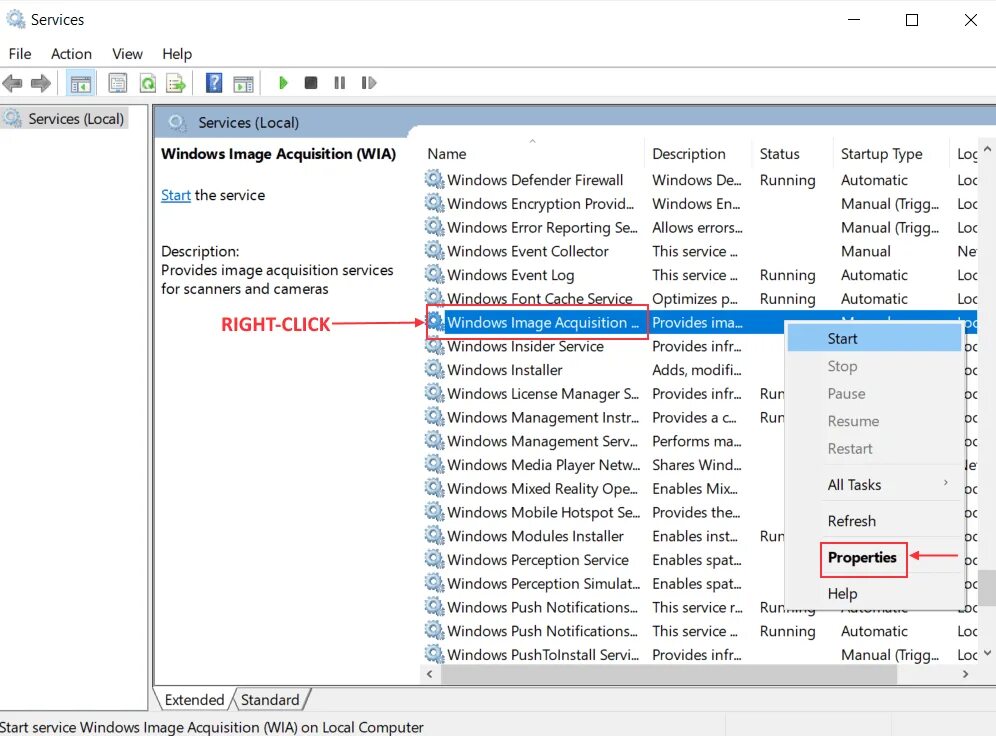Viewport: 996px width, 736px height.
Task: Click the gear icon beside Windows Defender Firewall
Action: point(434,179)
